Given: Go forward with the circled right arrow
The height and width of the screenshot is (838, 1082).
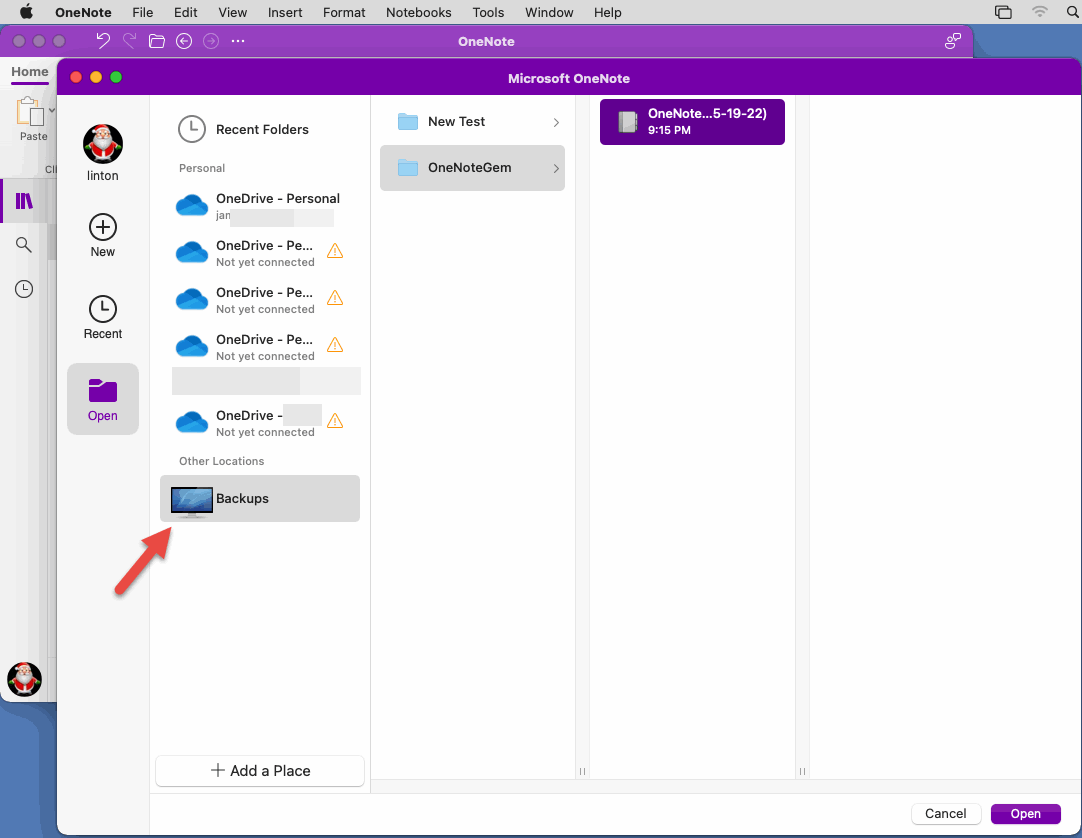Looking at the screenshot, I should pyautogui.click(x=211, y=41).
